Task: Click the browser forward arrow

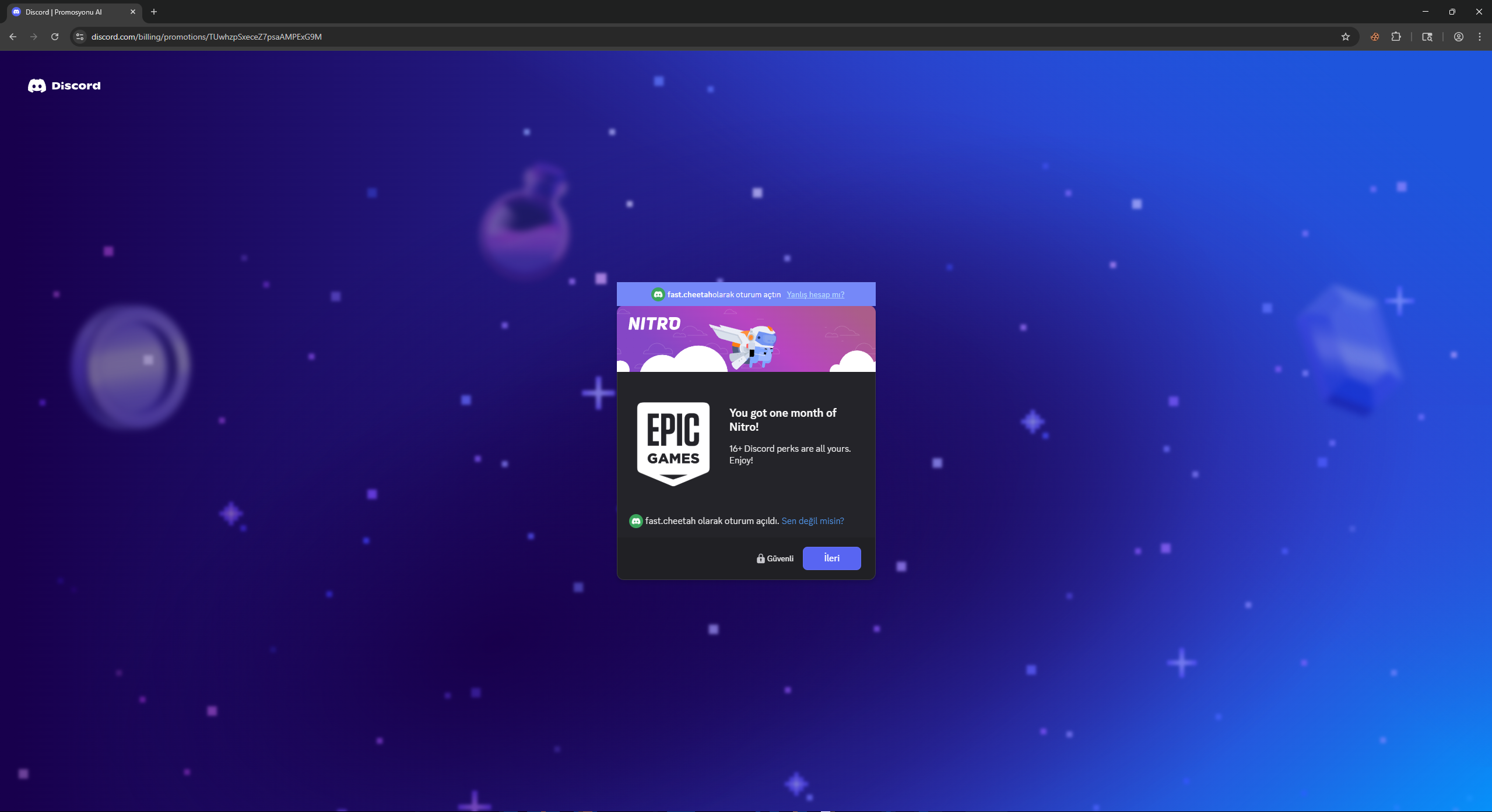Action: [x=34, y=37]
